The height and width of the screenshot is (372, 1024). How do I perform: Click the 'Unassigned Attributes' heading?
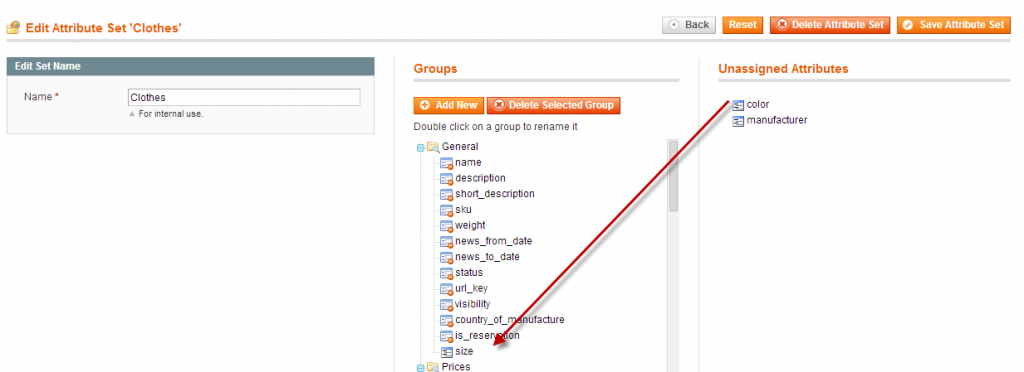[783, 69]
